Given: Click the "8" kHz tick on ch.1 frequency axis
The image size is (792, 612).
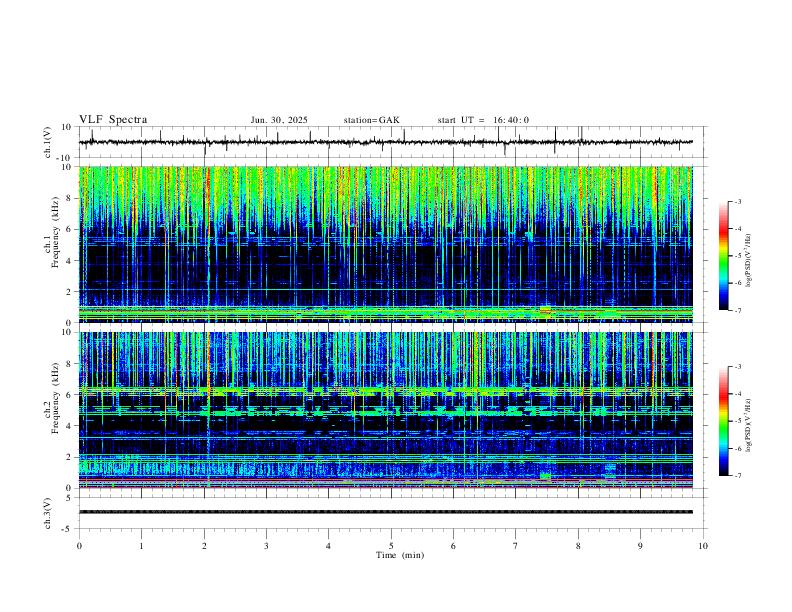Looking at the screenshot, I should coord(70,198).
